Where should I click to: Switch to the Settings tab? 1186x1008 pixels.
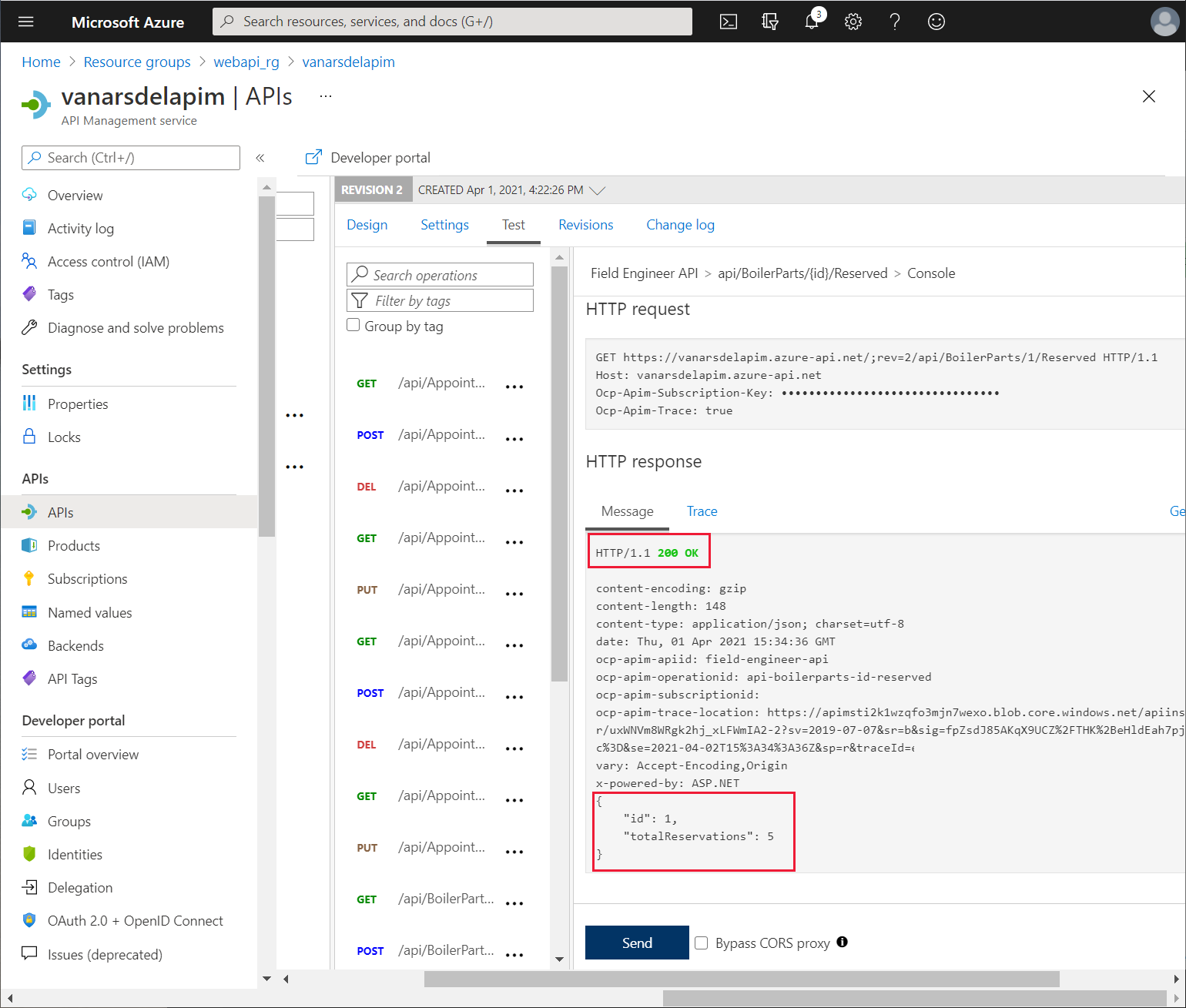444,225
